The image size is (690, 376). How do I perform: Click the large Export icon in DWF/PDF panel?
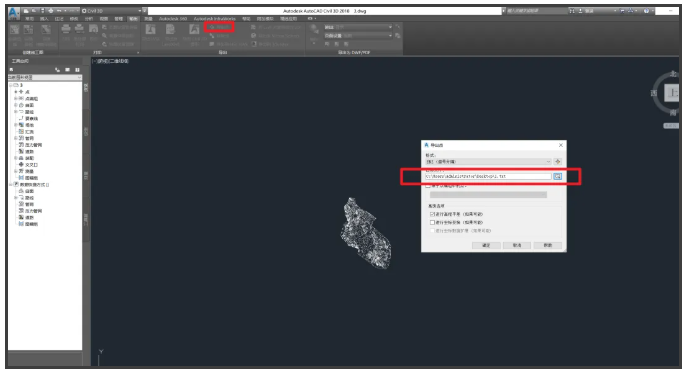(314, 29)
